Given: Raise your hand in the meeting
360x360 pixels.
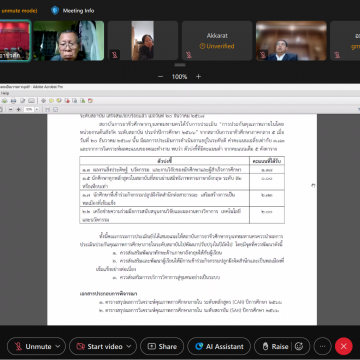Looking at the screenshot, I should coord(275,346).
